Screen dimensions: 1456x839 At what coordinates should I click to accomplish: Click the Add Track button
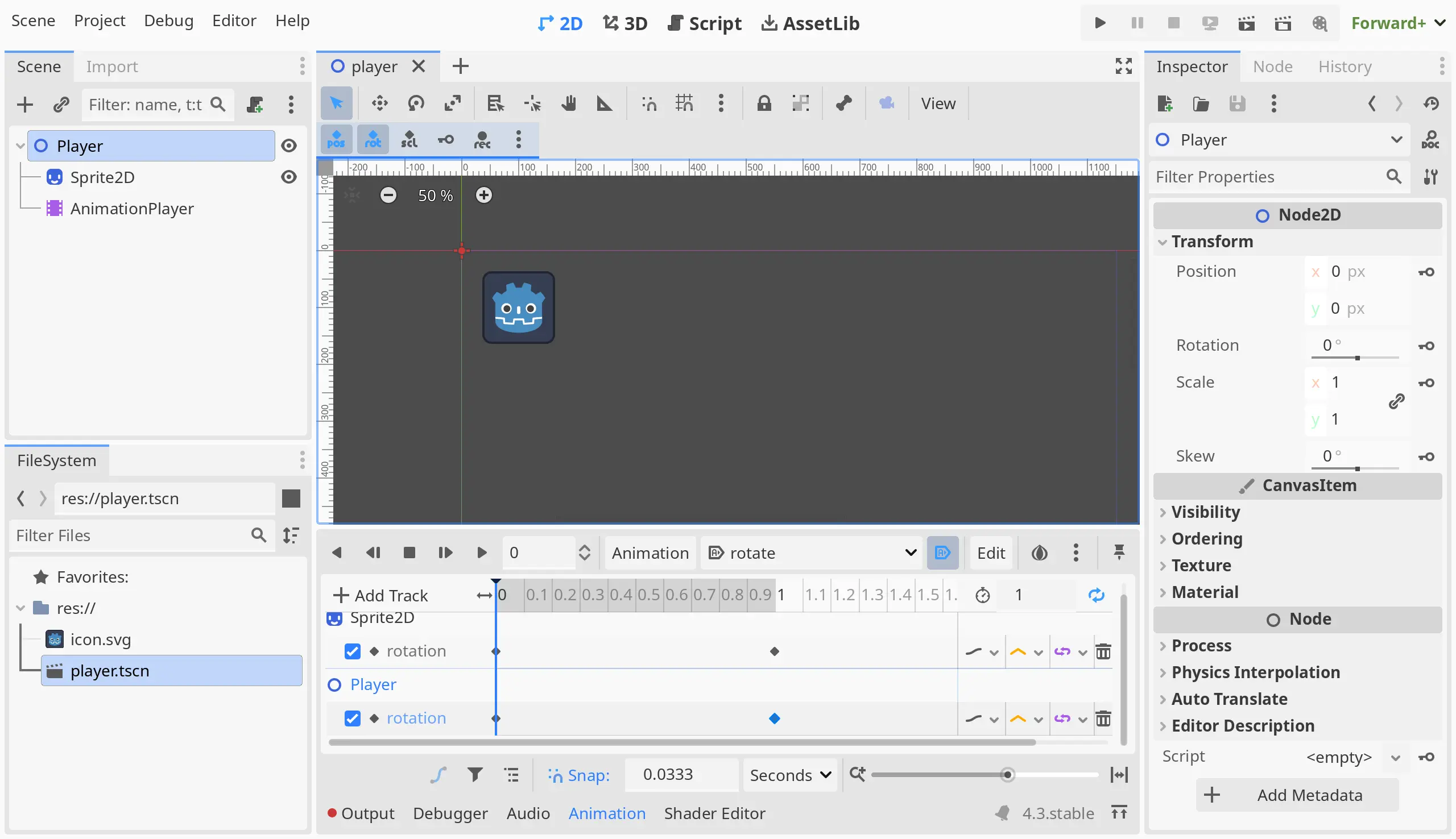point(380,595)
